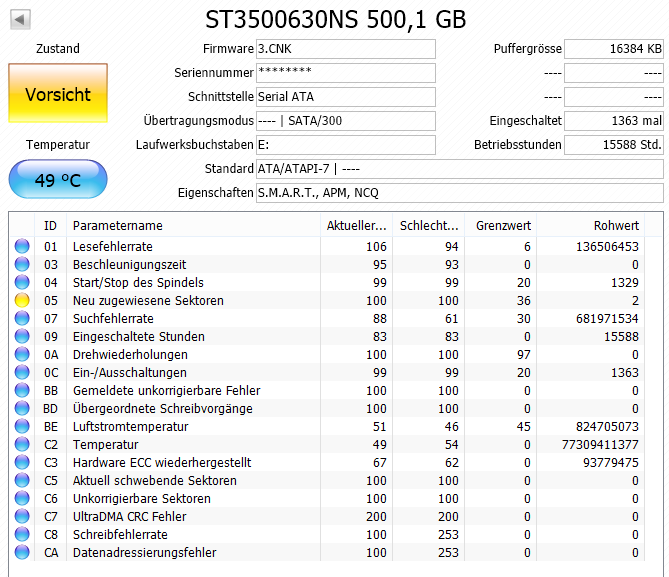Click raw value 77309411377
The height and width of the screenshot is (577, 669).
click(600, 445)
